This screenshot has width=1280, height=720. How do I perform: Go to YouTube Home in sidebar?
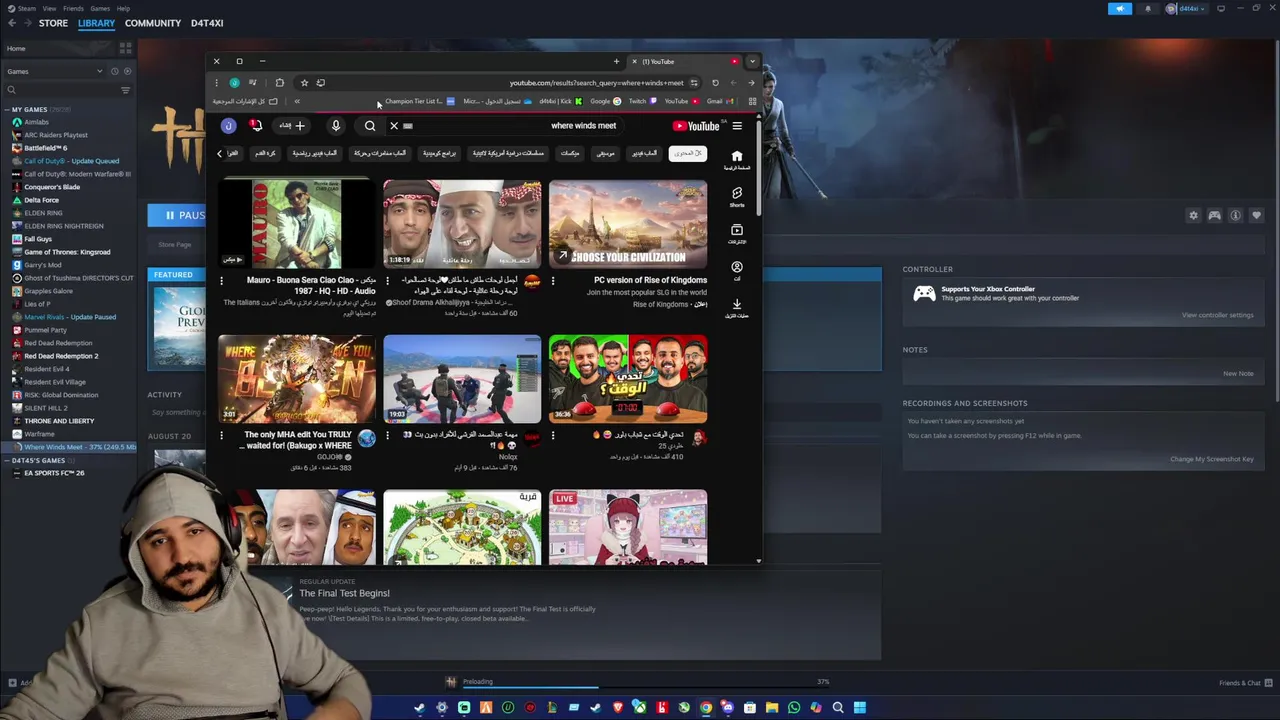[737, 160]
